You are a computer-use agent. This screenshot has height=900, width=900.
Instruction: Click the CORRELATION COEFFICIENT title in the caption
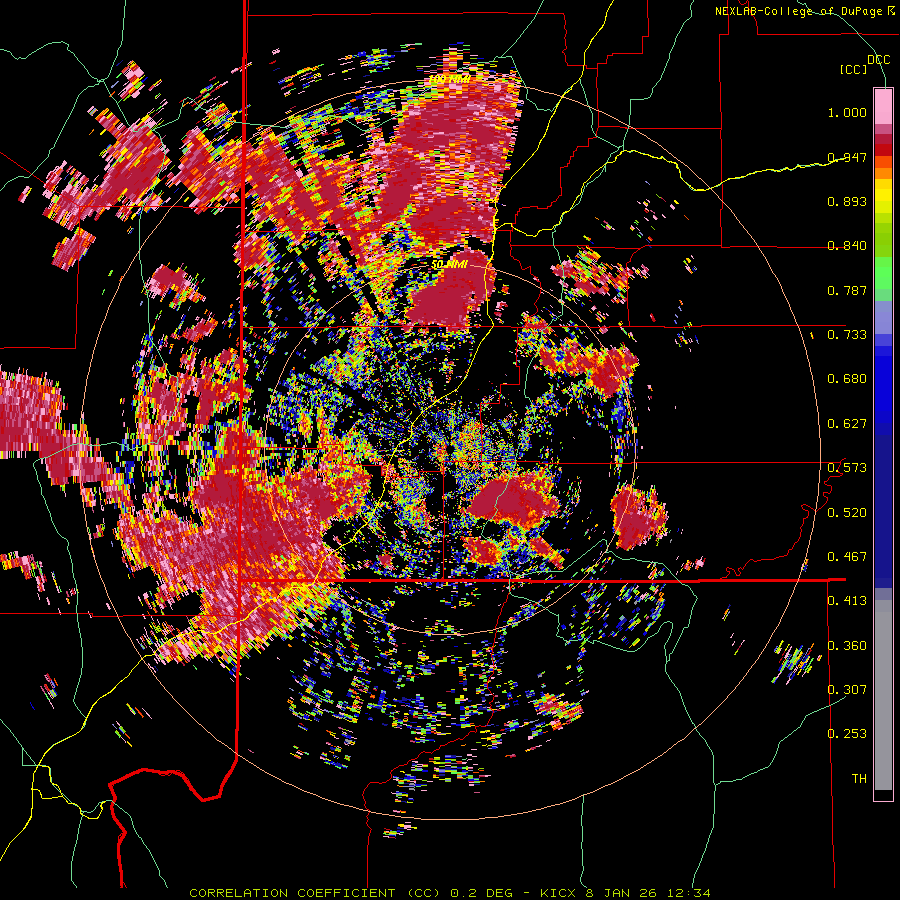tap(292, 893)
